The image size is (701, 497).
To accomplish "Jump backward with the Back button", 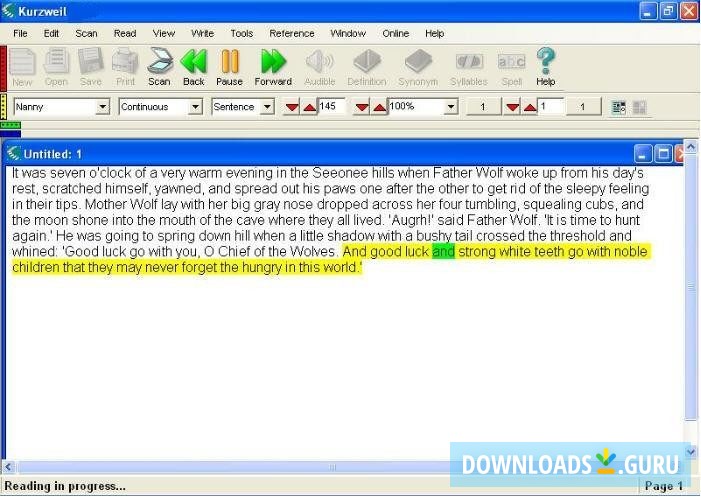I will pyautogui.click(x=194, y=67).
